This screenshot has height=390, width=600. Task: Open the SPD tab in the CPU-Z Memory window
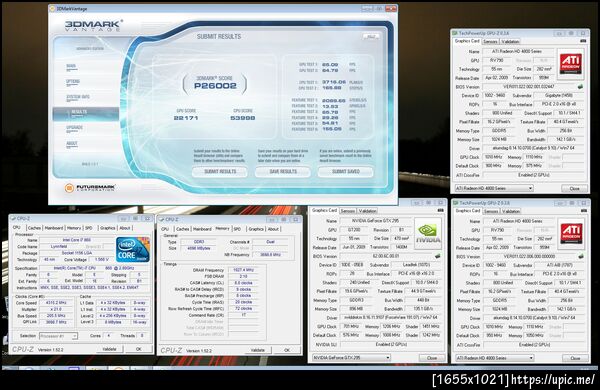point(237,229)
